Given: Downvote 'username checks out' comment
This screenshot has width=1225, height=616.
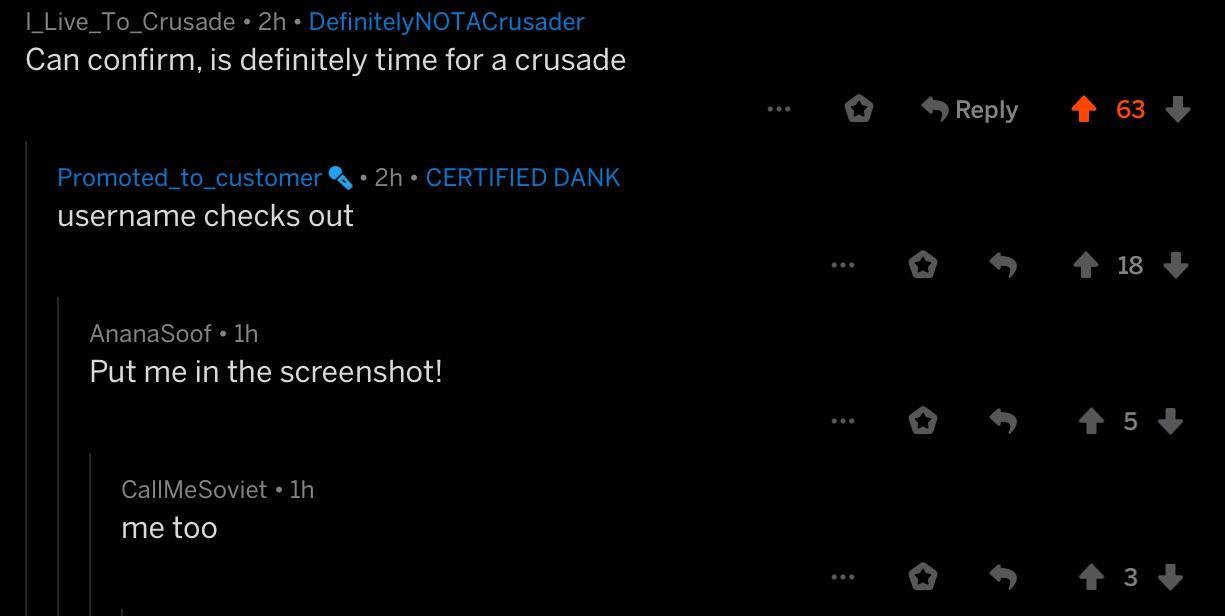Looking at the screenshot, I should click(x=1176, y=265).
